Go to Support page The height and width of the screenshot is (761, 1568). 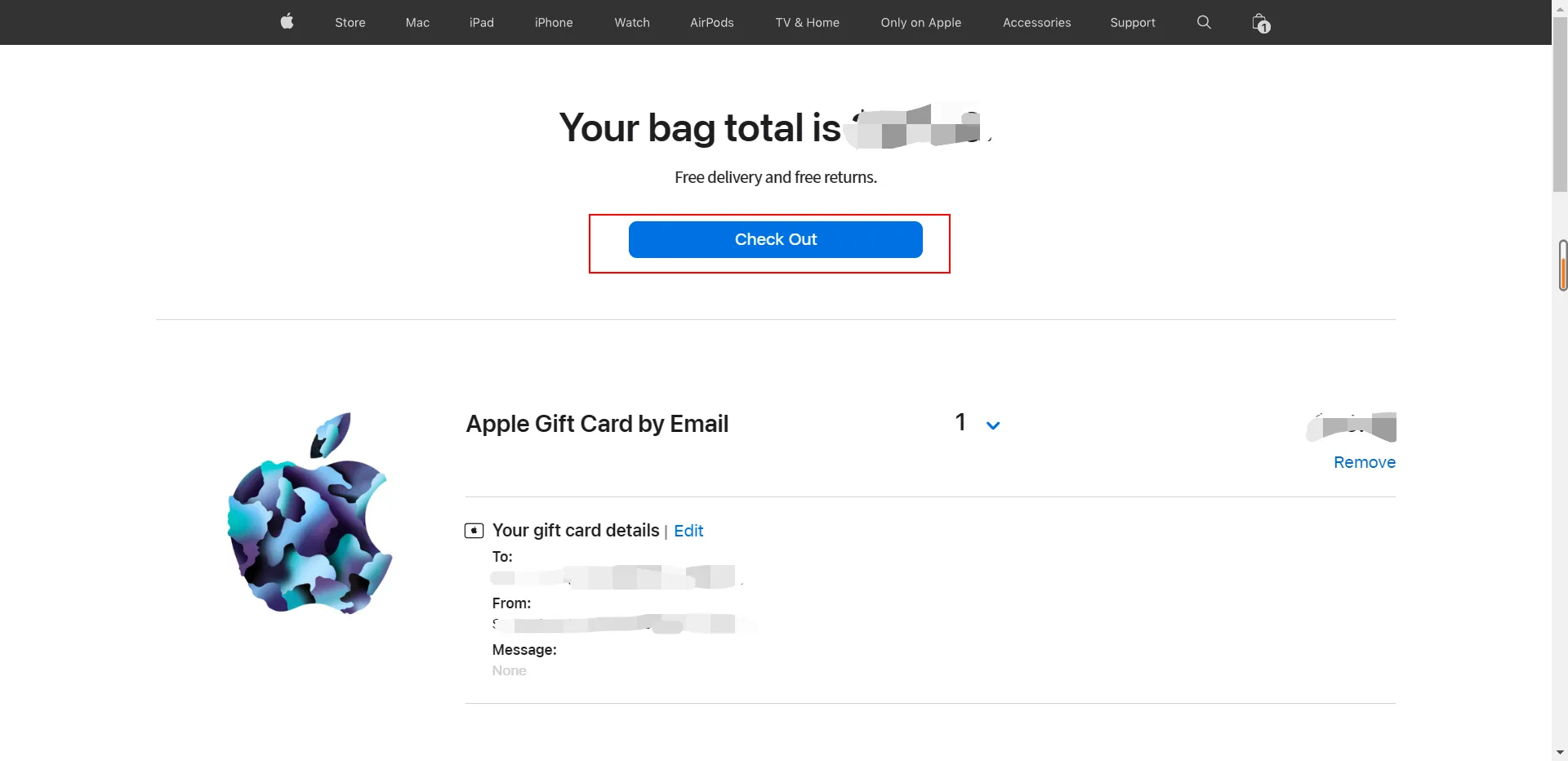(x=1133, y=23)
